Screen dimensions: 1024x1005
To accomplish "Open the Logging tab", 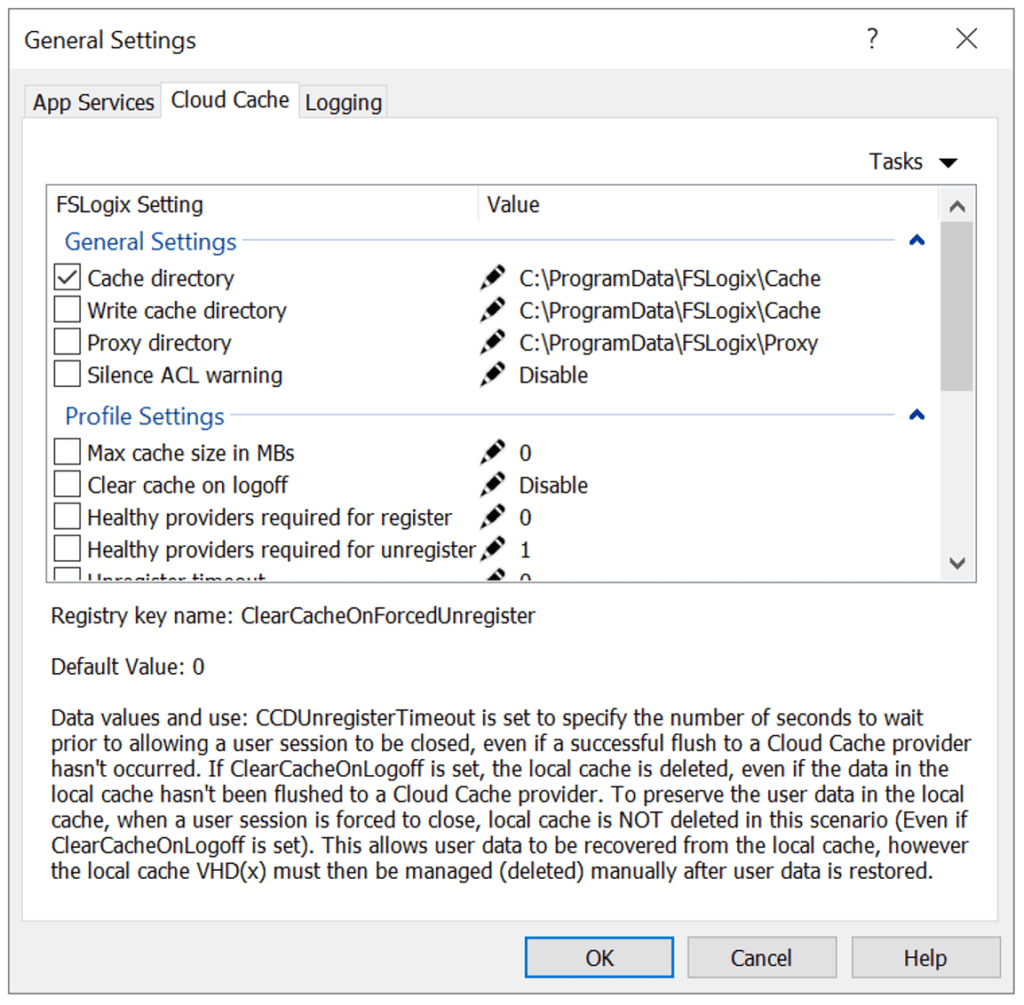I will click(343, 101).
